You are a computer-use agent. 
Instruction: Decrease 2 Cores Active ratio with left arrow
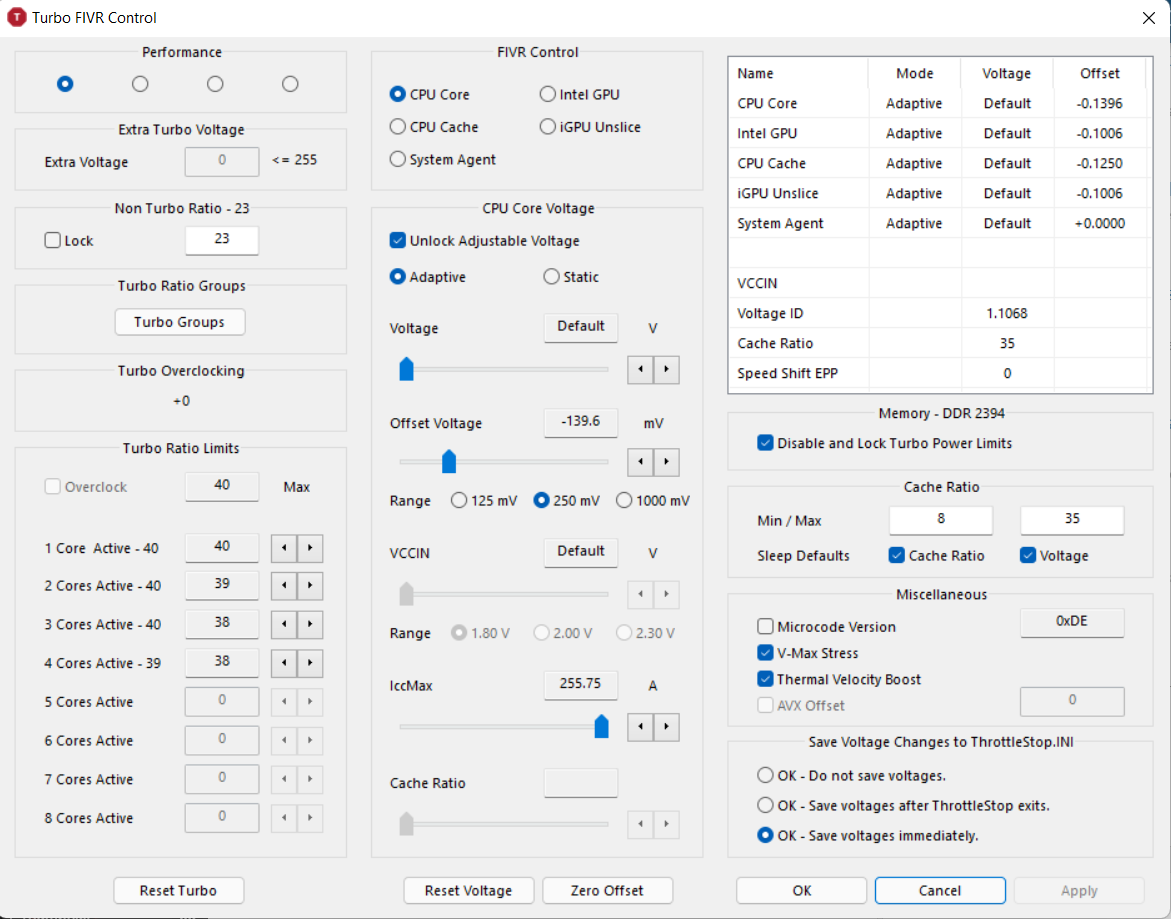point(284,585)
